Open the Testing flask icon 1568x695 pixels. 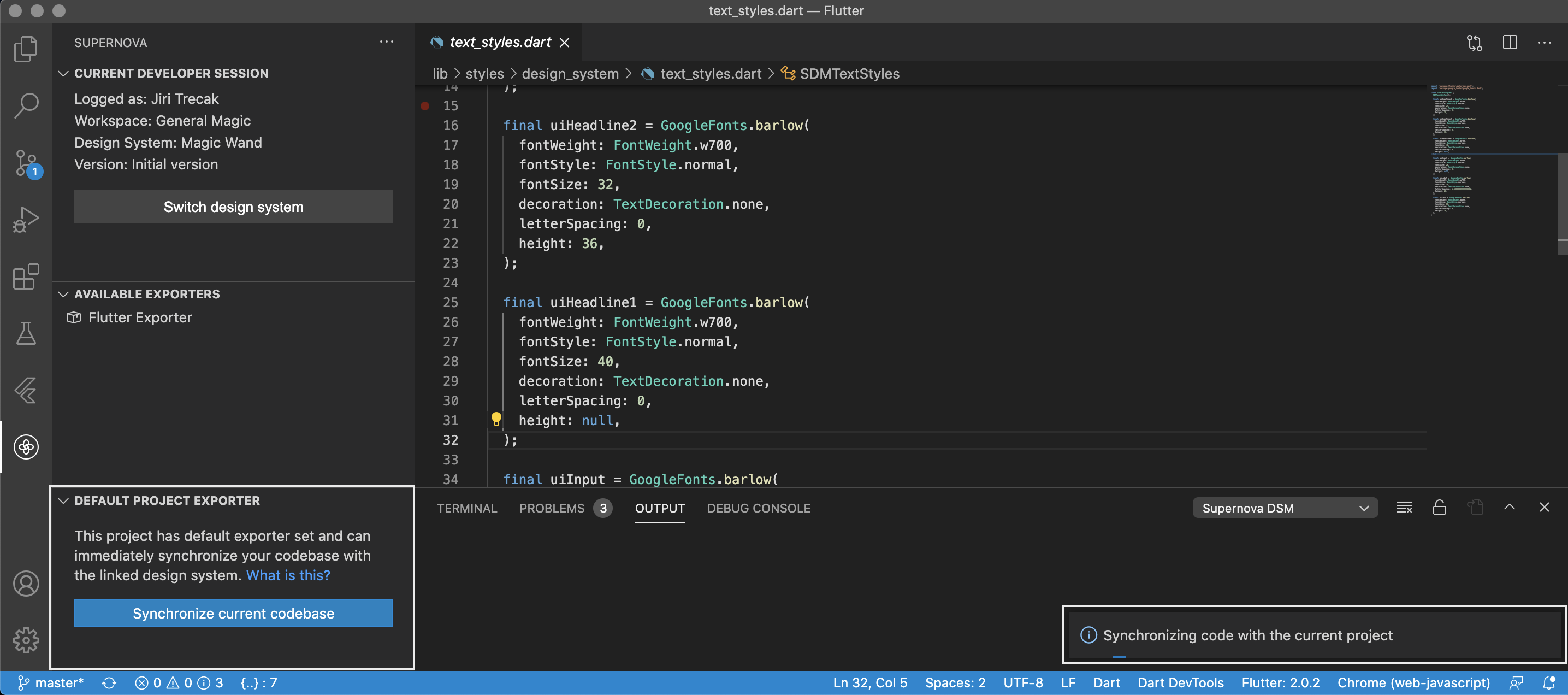pyautogui.click(x=26, y=333)
